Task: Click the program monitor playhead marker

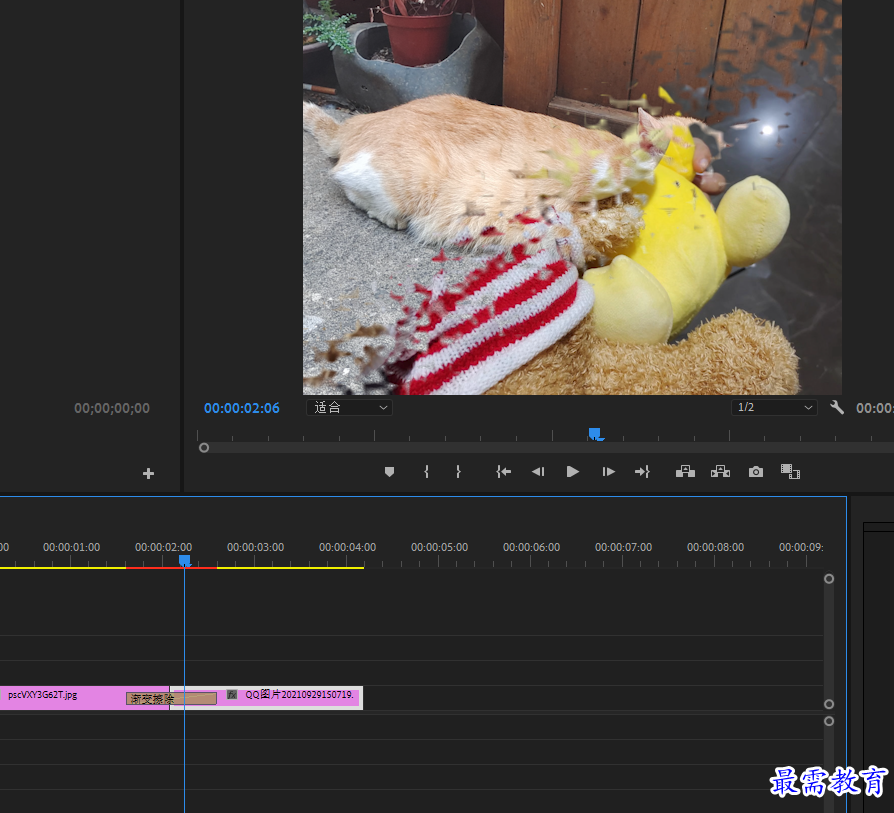Action: [x=595, y=434]
